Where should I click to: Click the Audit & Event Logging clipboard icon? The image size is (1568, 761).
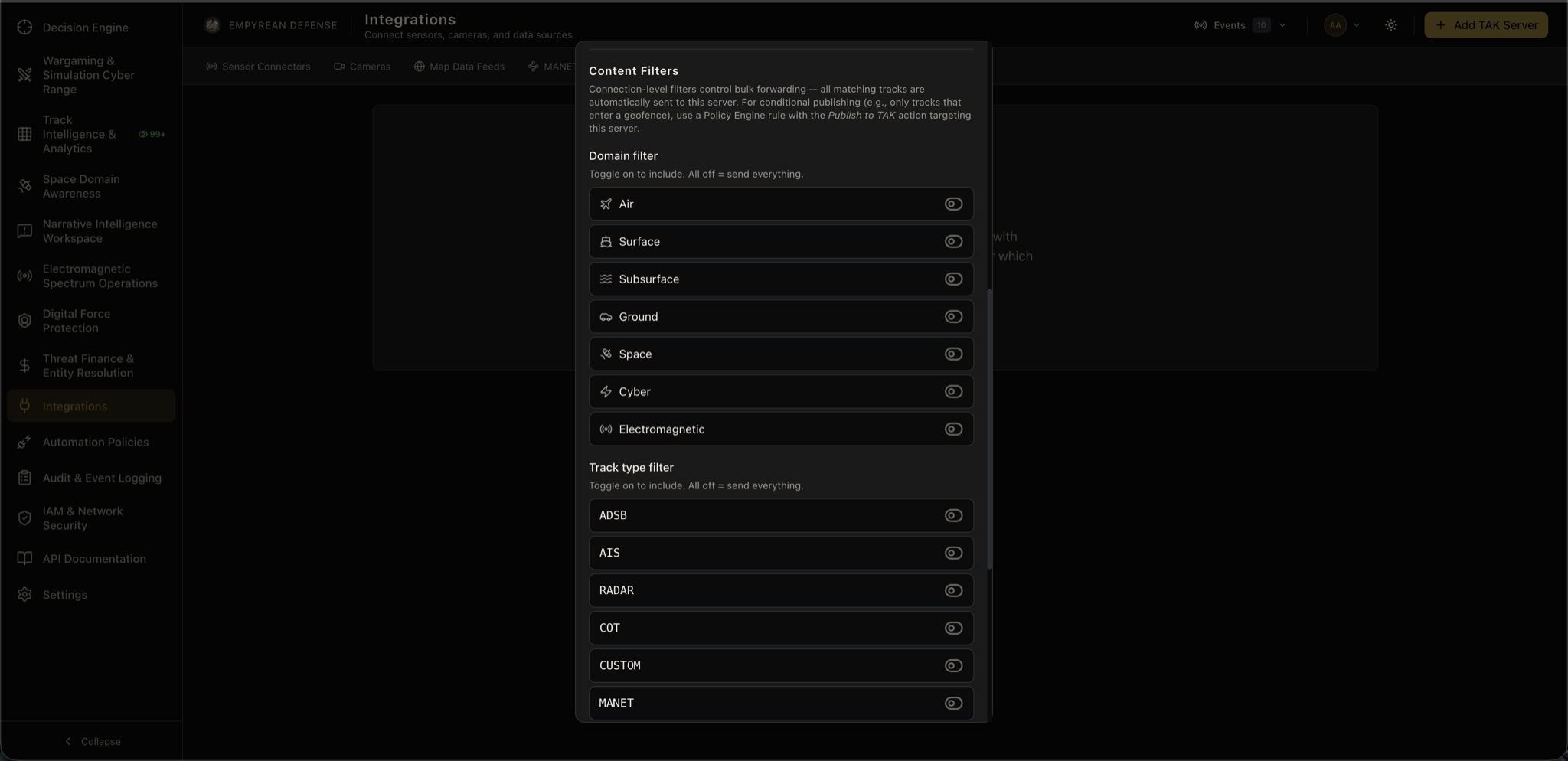coord(24,478)
